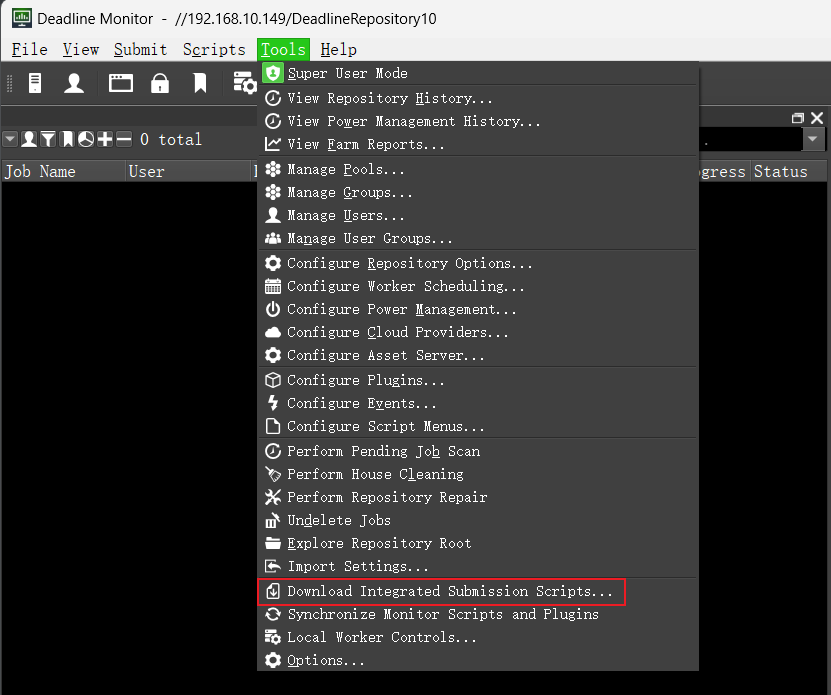The height and width of the screenshot is (695, 831).
Task: Click the Manage User Groups people icon
Action: pos(272,239)
